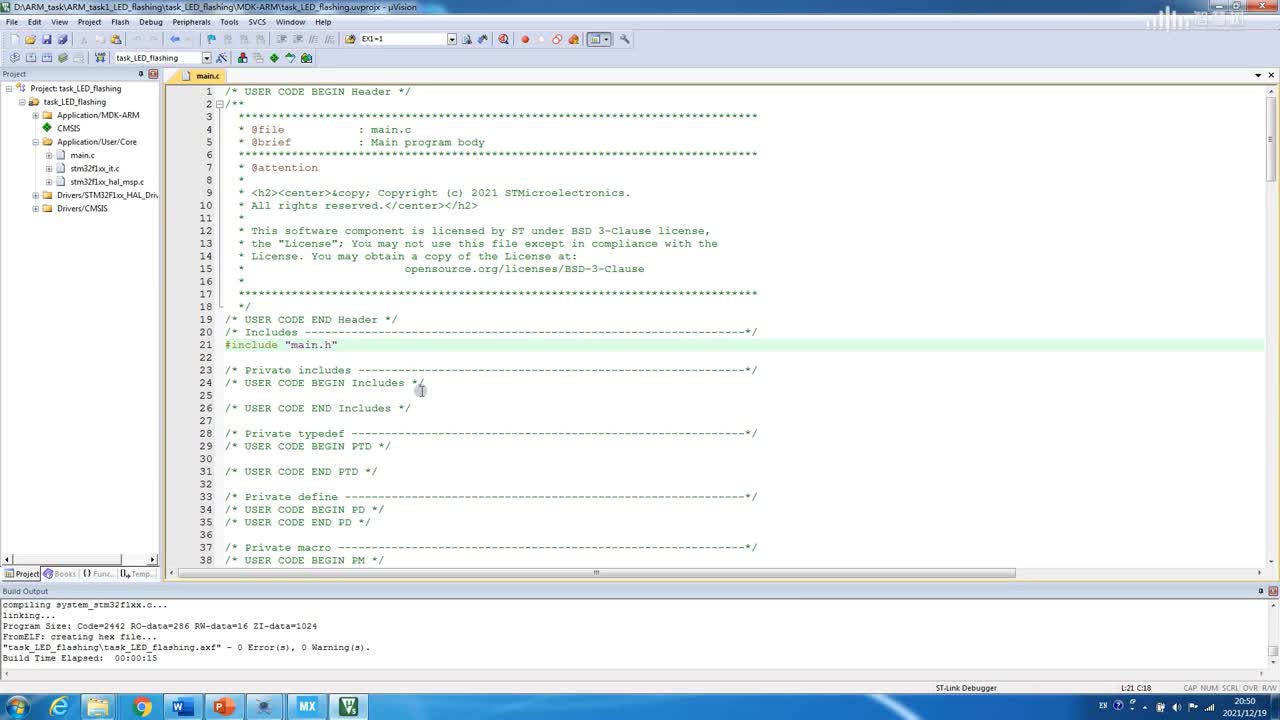Click the Find text input field
1280x720 pixels.
(402, 39)
